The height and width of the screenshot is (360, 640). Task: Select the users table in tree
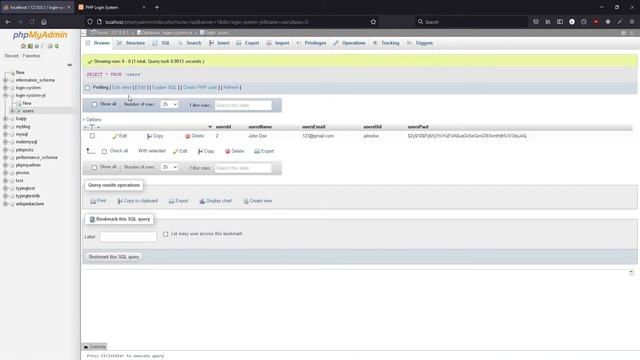pyautogui.click(x=28, y=111)
